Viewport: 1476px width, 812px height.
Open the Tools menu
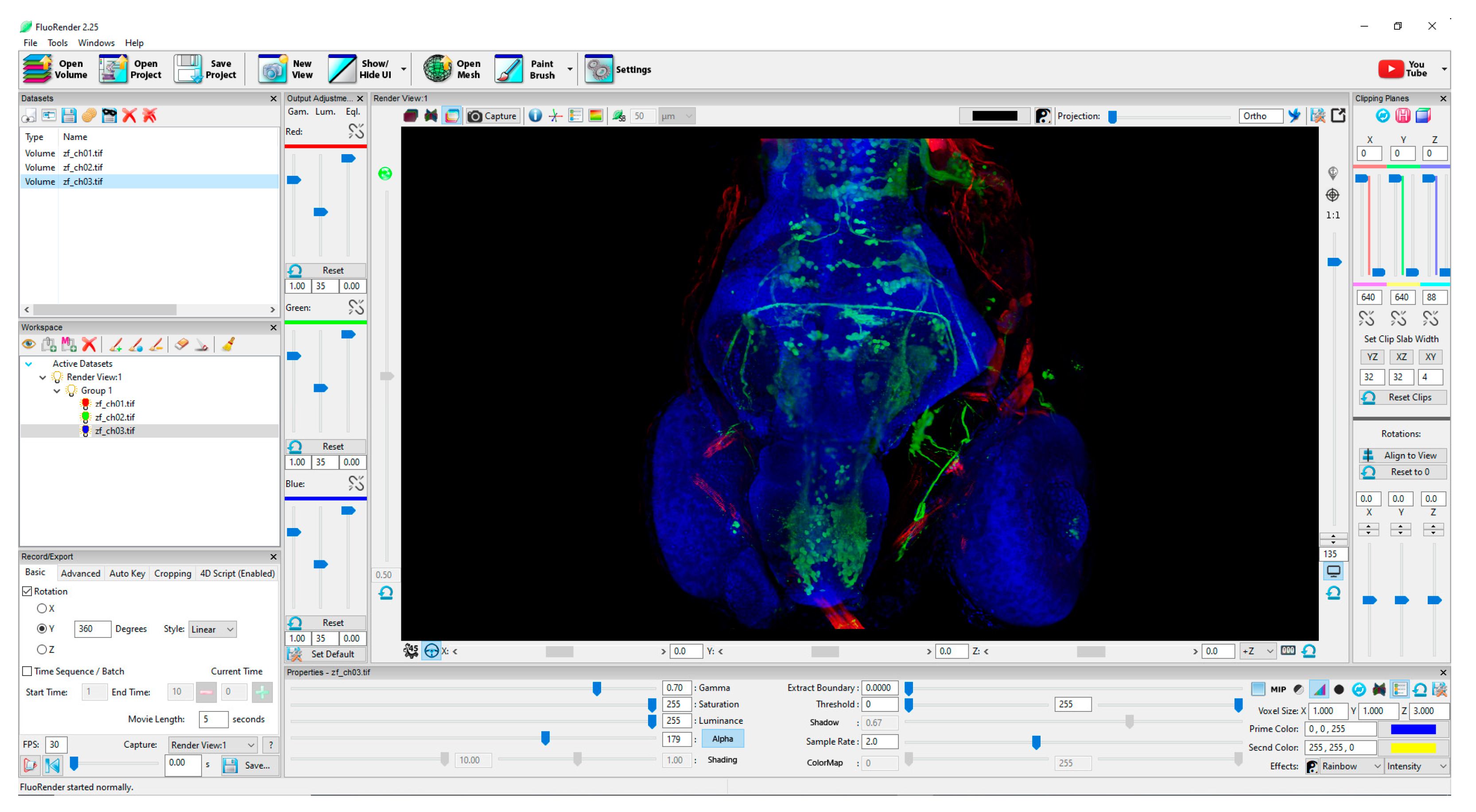[x=57, y=43]
